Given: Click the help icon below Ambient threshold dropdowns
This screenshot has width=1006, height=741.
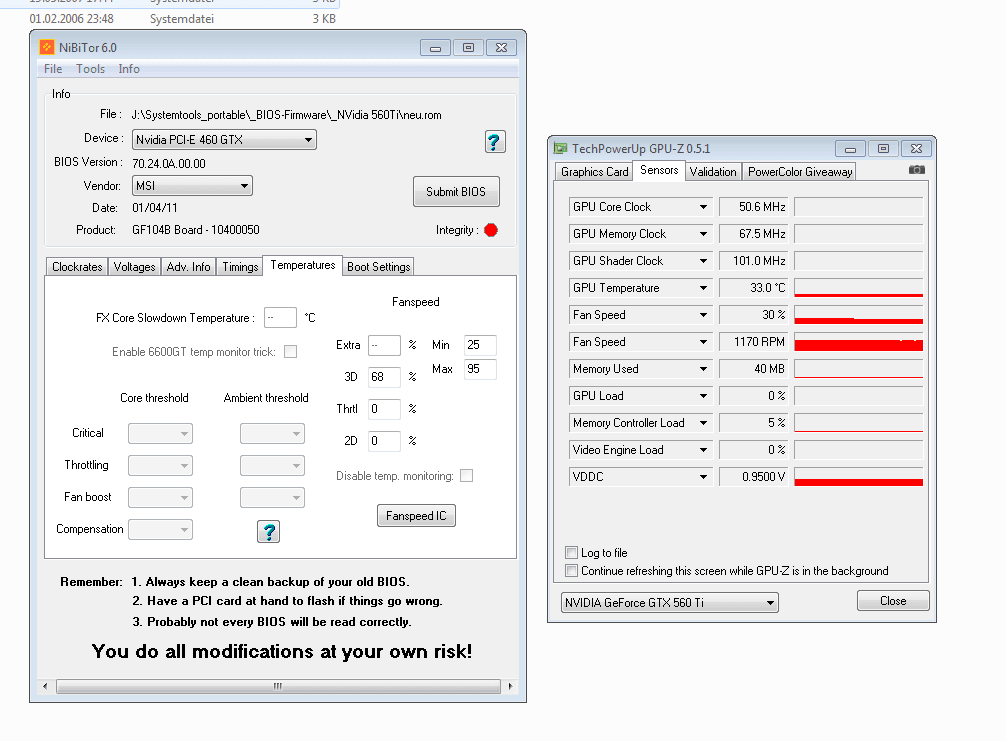Looking at the screenshot, I should 269,531.
